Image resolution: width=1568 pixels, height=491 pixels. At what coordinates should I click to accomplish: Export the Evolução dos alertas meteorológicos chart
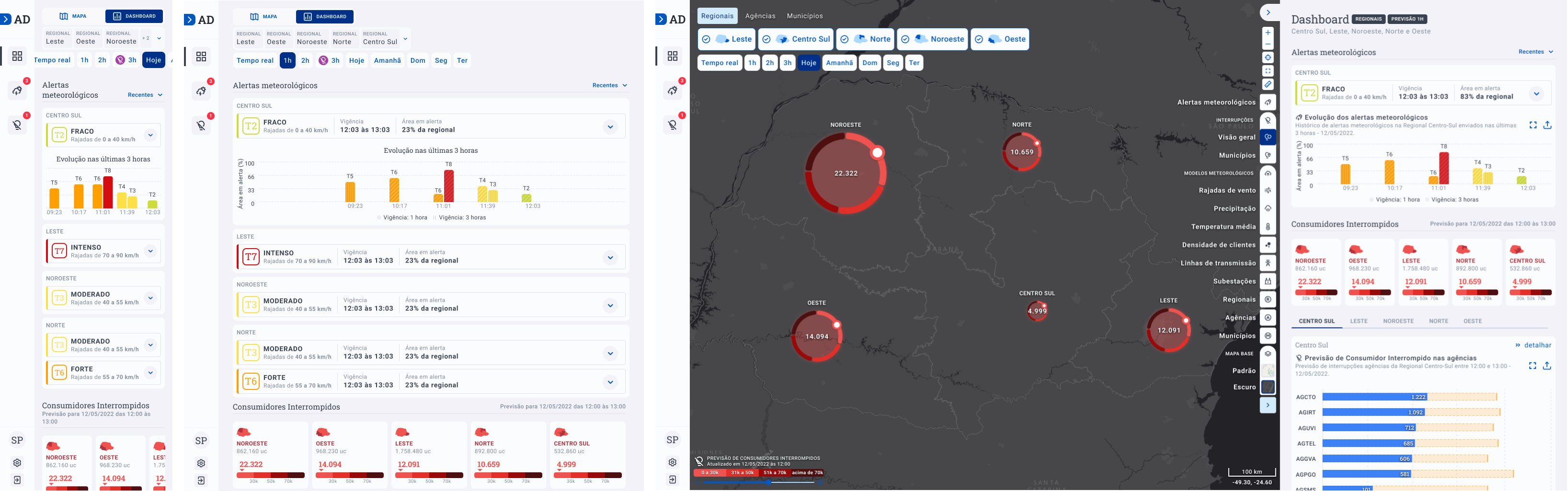1547,125
